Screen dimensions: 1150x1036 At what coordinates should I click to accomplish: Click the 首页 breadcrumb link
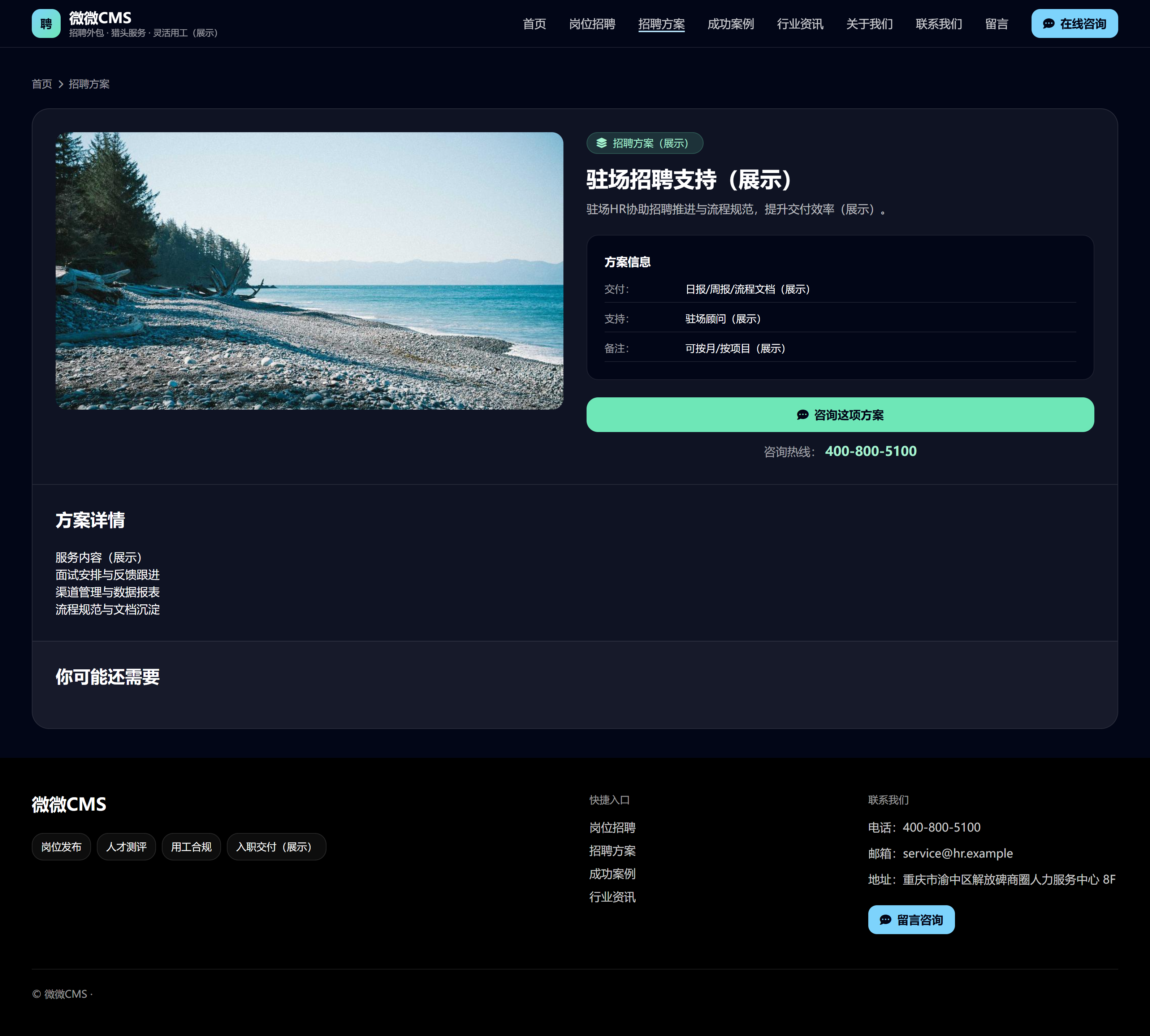42,84
